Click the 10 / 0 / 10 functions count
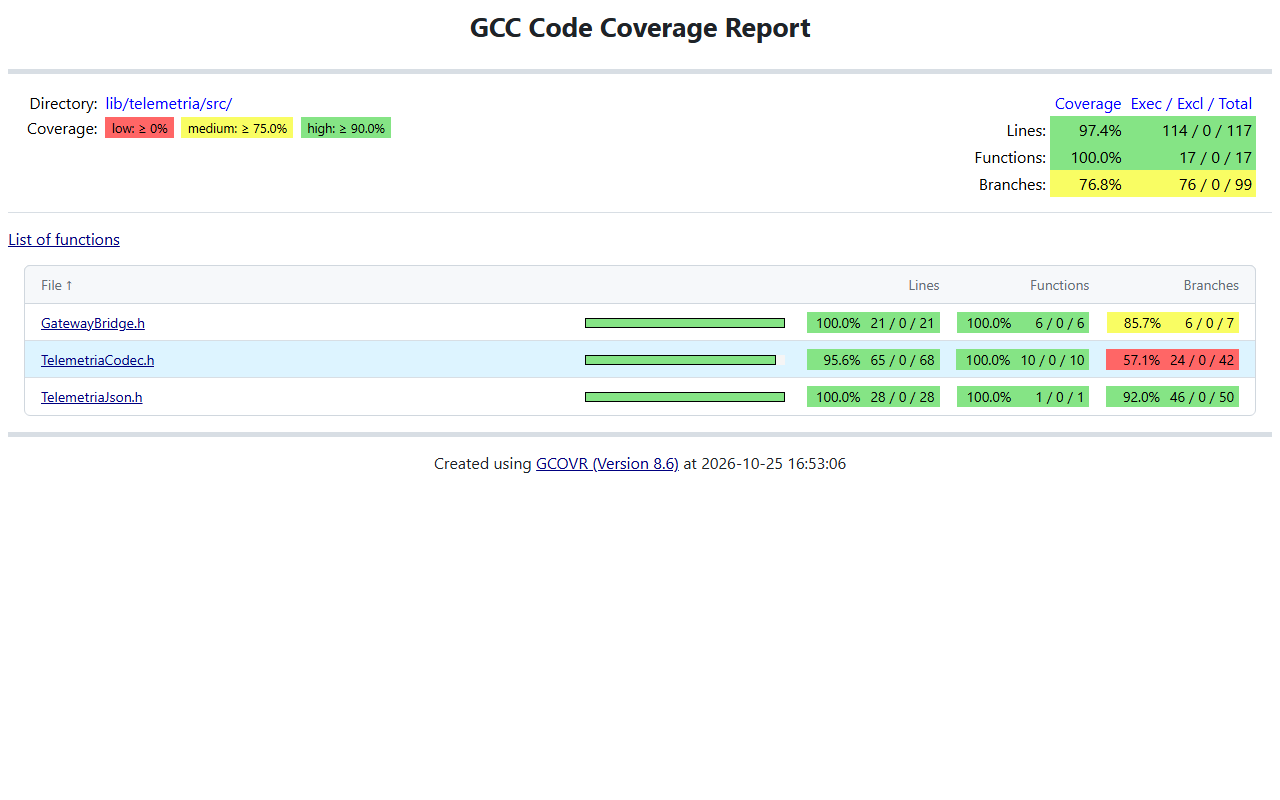Image resolution: width=1280 pixels, height=800 pixels. 1052,360
